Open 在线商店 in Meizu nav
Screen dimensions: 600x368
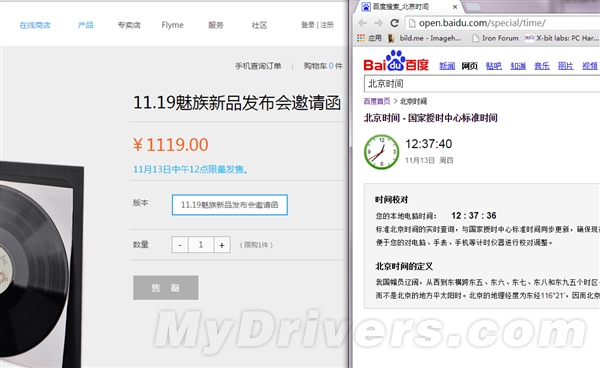tap(35, 25)
